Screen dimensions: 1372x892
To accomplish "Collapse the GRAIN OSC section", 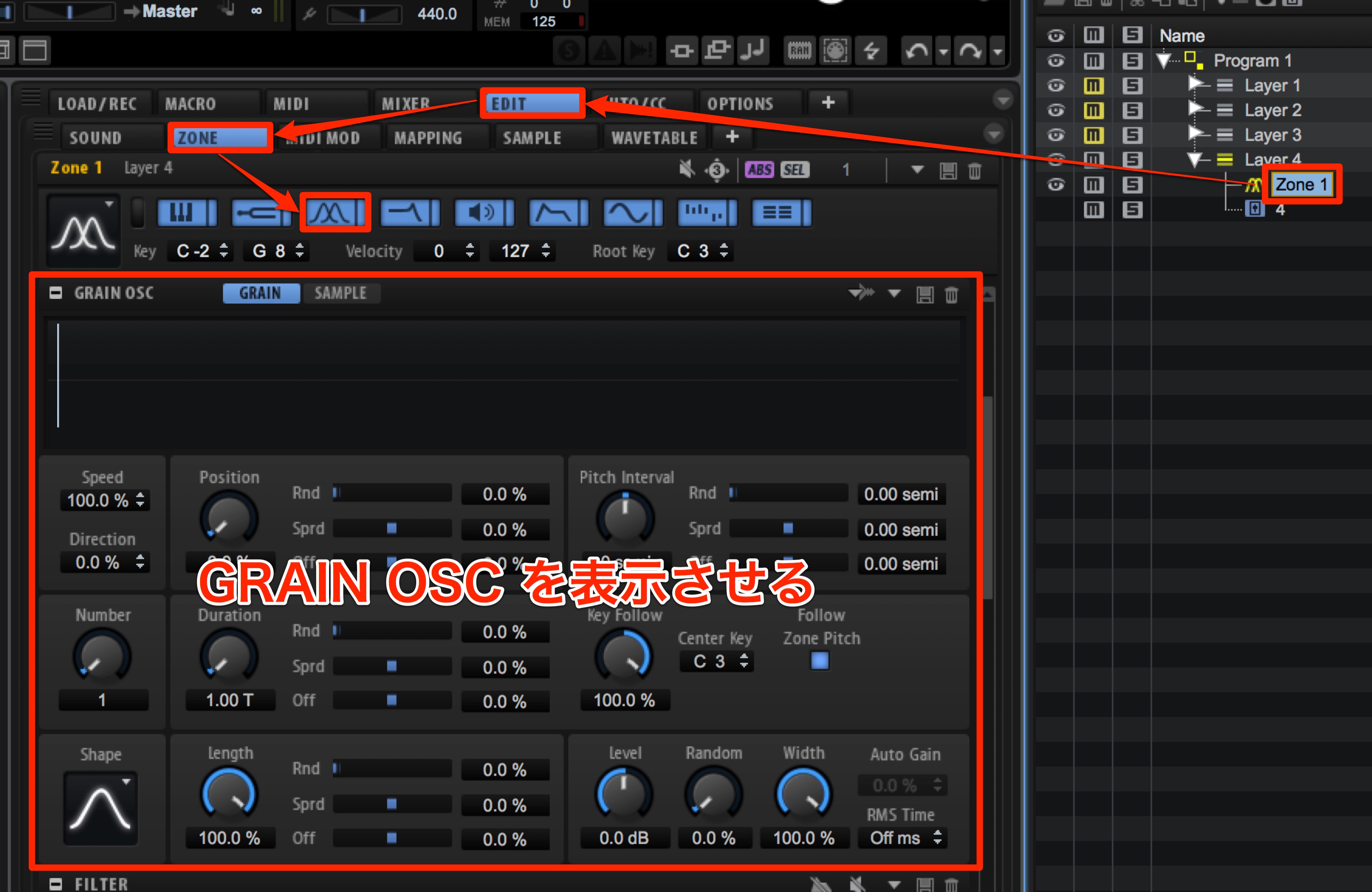I will pyautogui.click(x=55, y=293).
